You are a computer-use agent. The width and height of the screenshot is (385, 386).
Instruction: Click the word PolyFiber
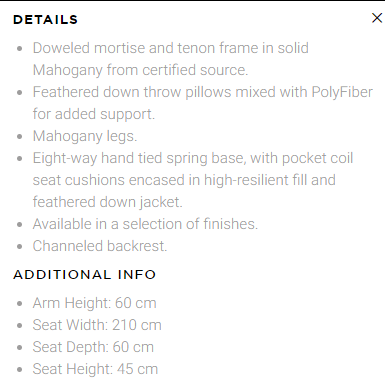coord(342,92)
